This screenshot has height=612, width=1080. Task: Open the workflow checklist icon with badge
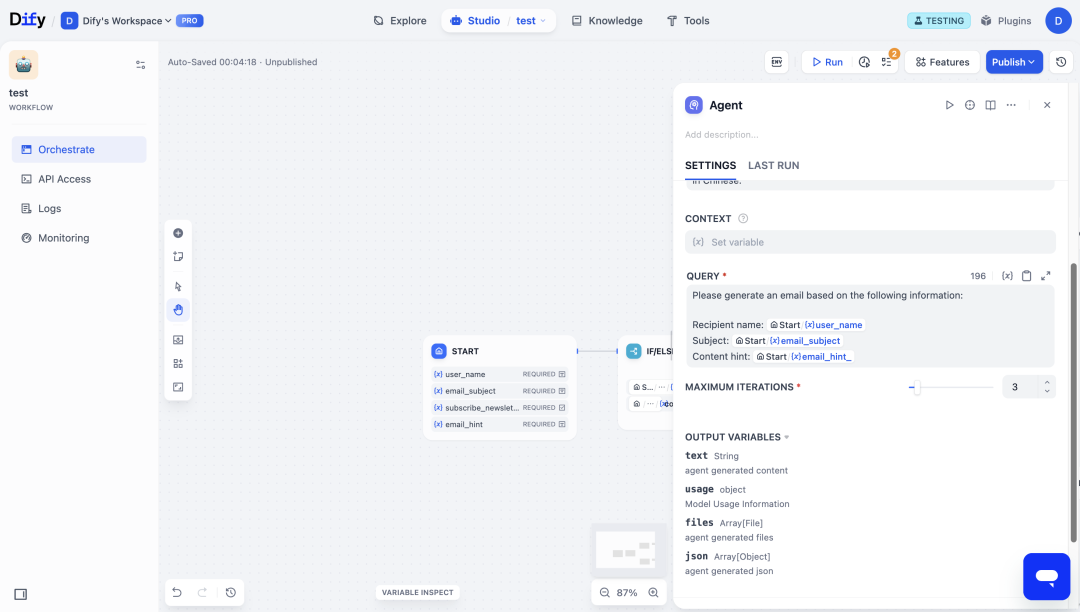tap(887, 62)
